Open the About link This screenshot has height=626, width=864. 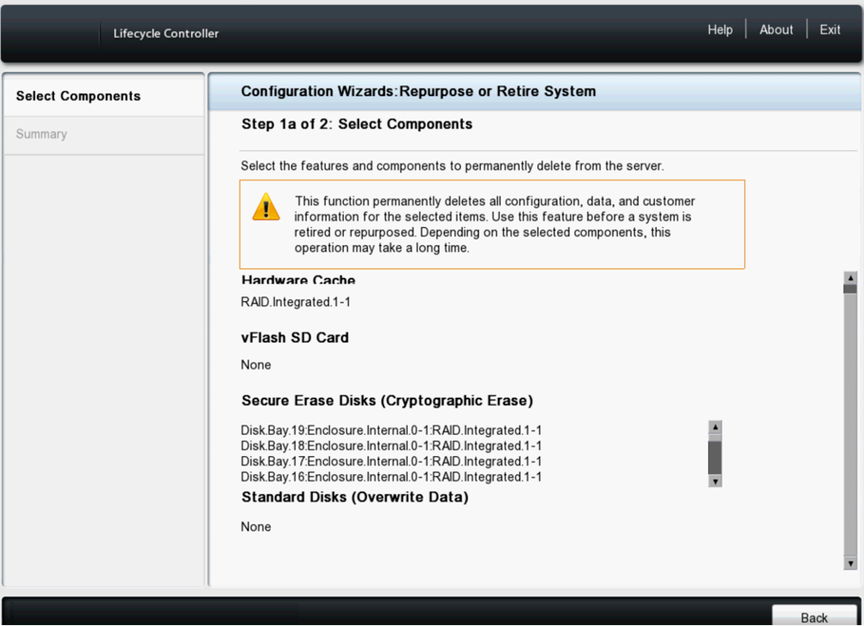click(x=776, y=30)
